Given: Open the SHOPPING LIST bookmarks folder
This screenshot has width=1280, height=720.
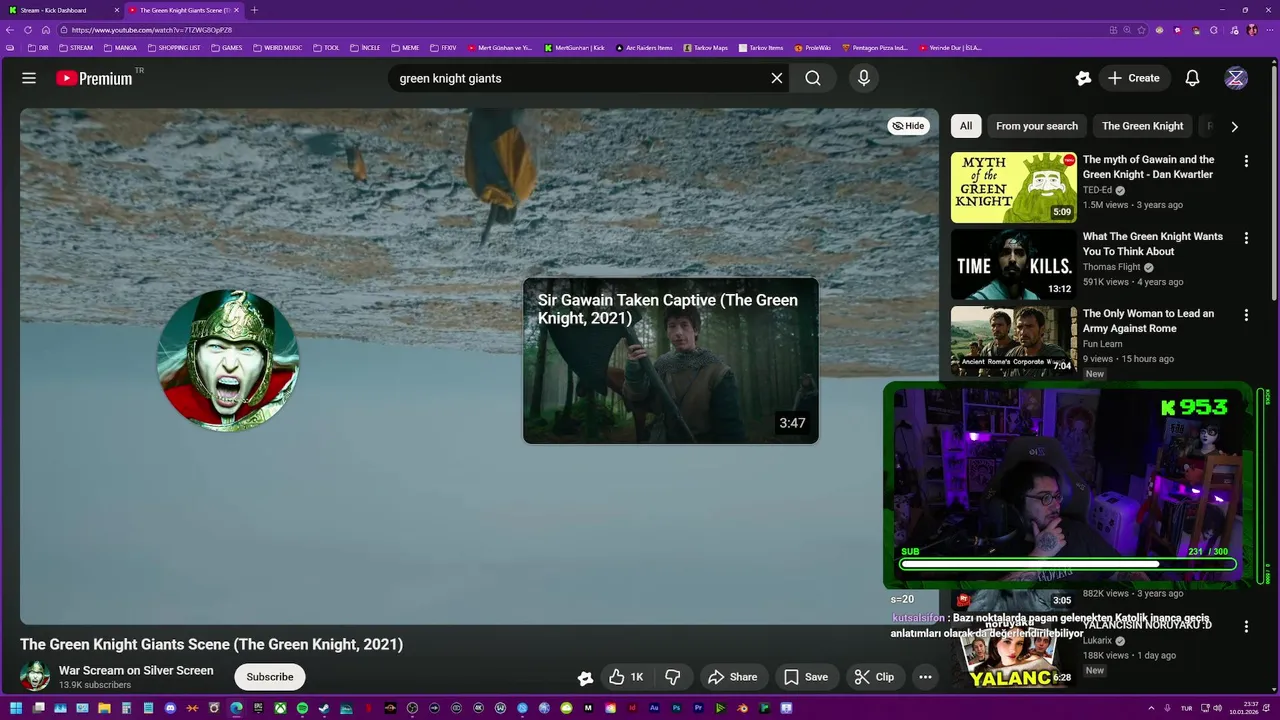Looking at the screenshot, I should (x=174, y=47).
